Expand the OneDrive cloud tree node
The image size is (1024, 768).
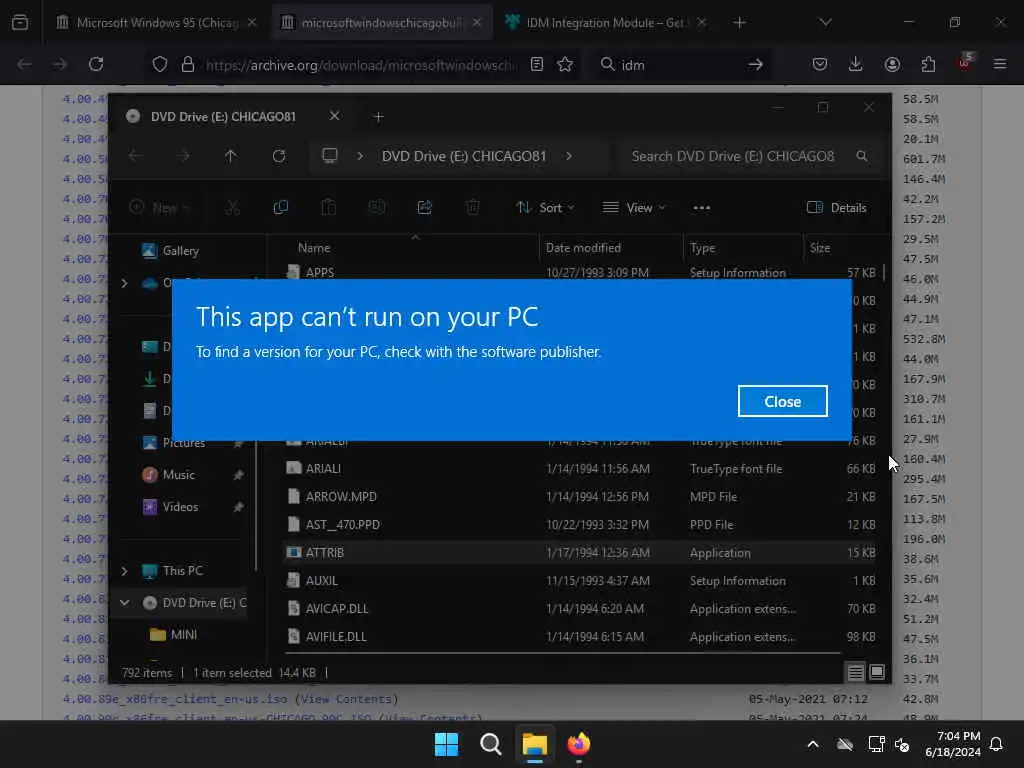coord(124,283)
